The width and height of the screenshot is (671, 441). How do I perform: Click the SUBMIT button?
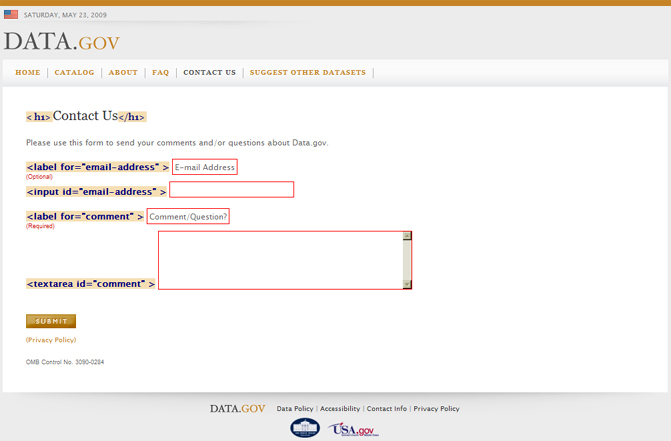click(x=51, y=321)
